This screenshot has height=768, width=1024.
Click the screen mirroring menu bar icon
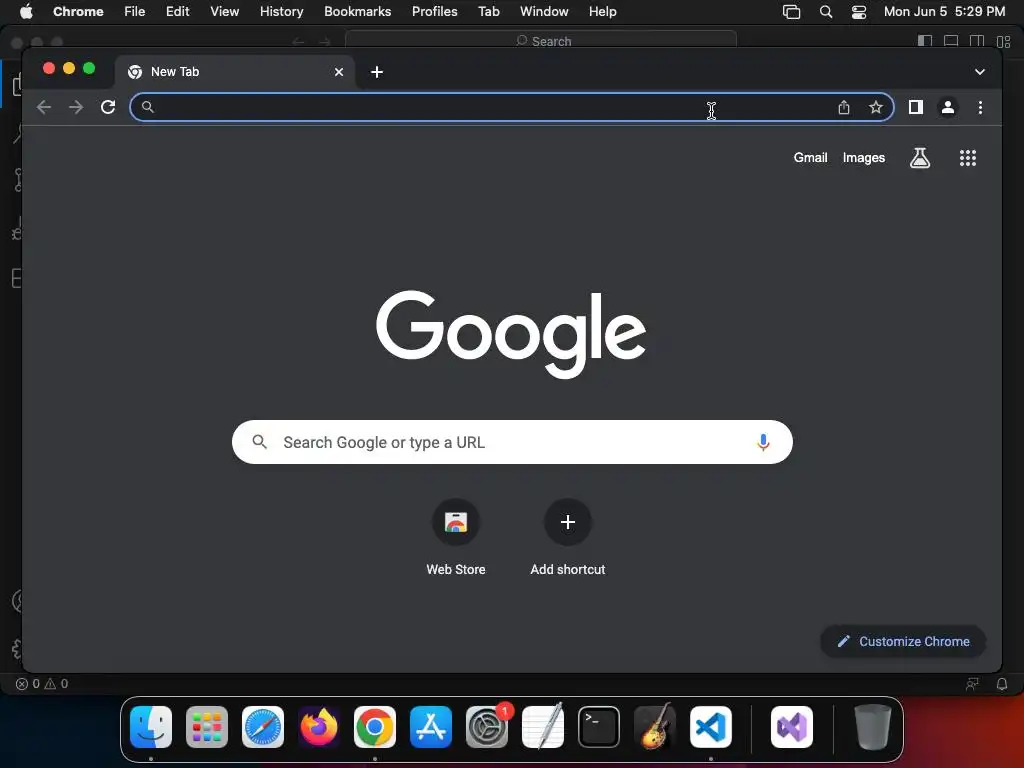[x=792, y=12]
